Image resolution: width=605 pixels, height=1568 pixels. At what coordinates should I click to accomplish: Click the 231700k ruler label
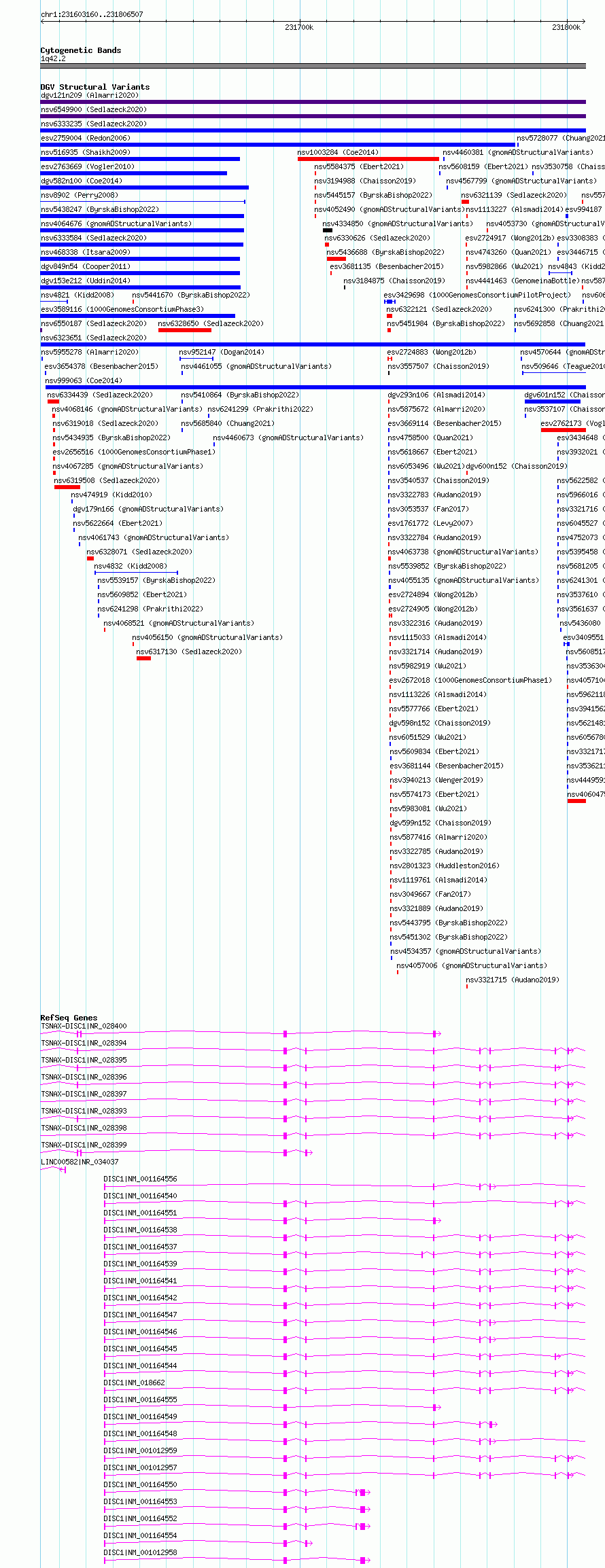coord(299,27)
